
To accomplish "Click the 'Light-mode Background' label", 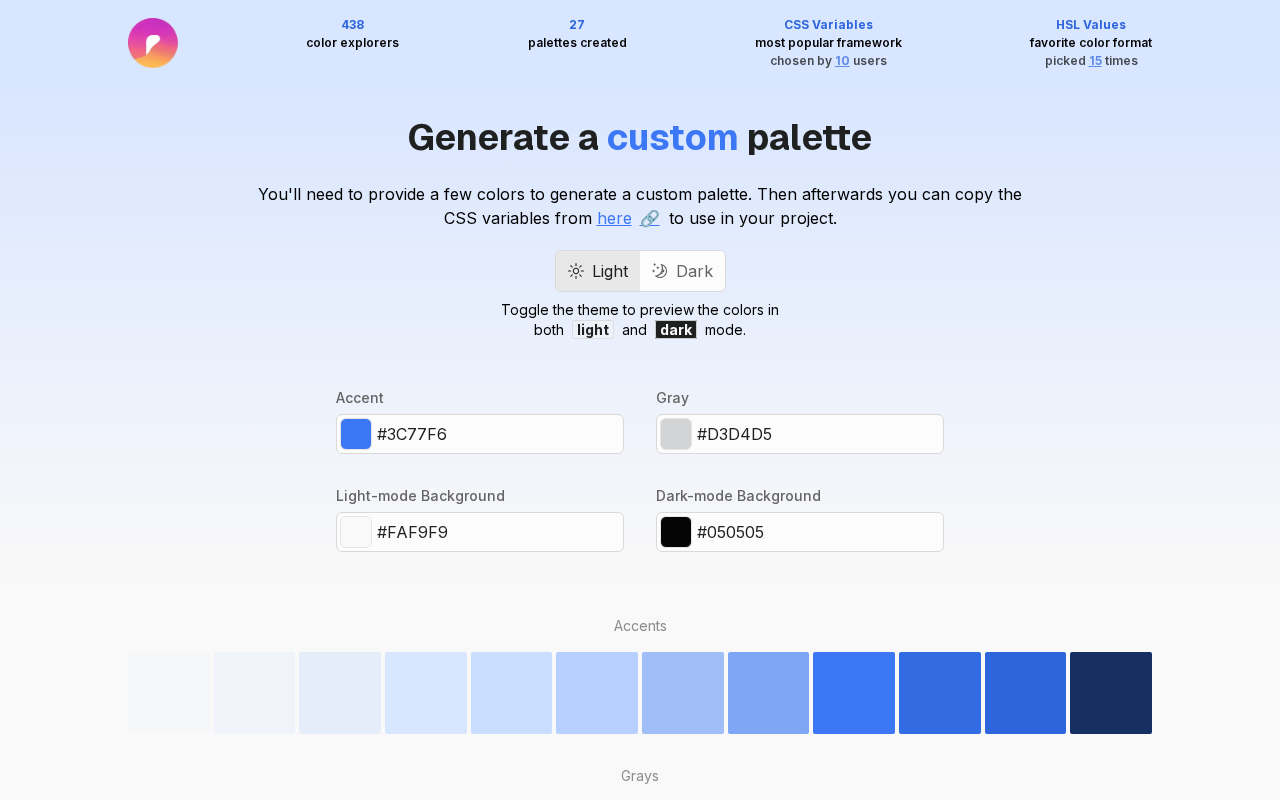I will point(420,496).
